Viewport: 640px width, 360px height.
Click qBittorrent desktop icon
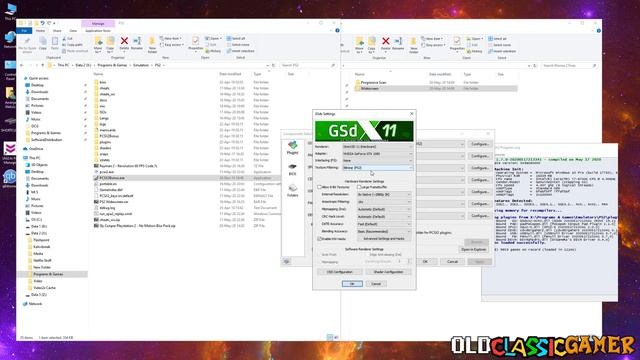[x=9, y=178]
